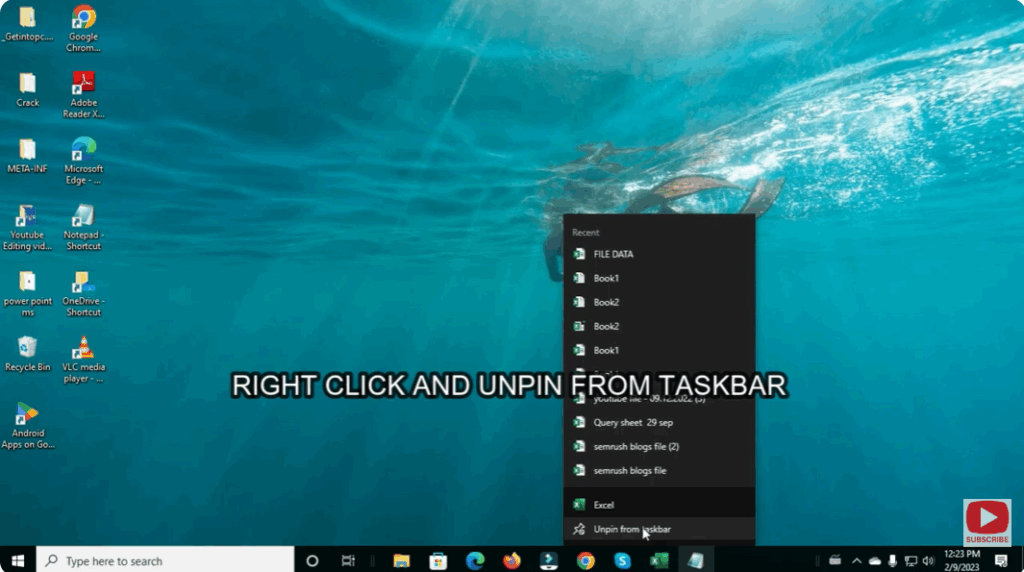The width and height of the screenshot is (1024, 572).
Task: Open the Google Chrome desktop shortcut
Action: tap(84, 28)
